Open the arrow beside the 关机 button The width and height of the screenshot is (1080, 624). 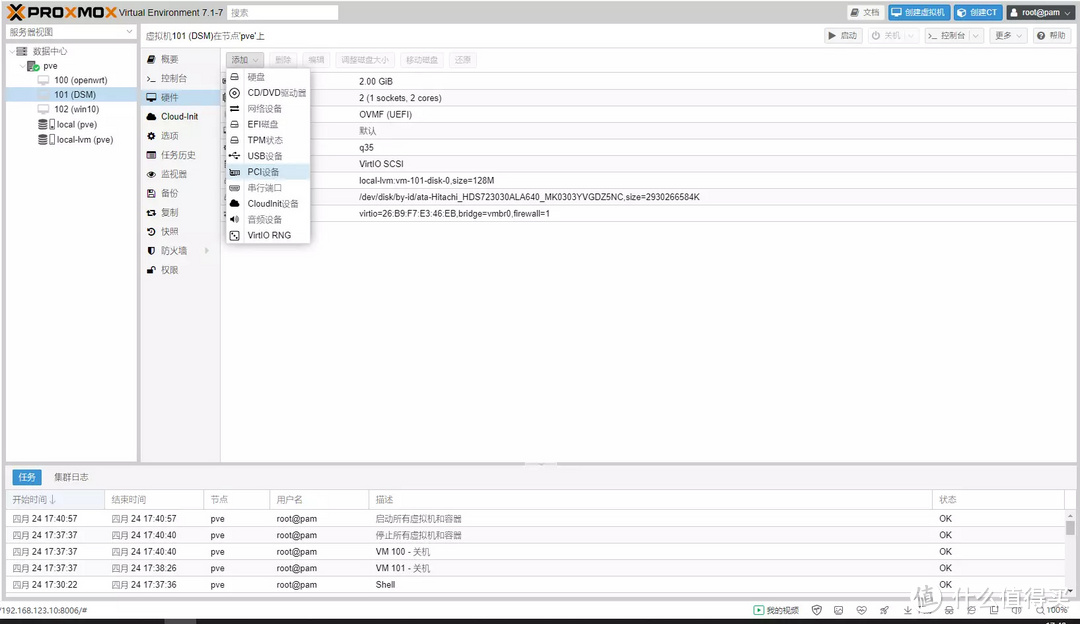coord(911,35)
